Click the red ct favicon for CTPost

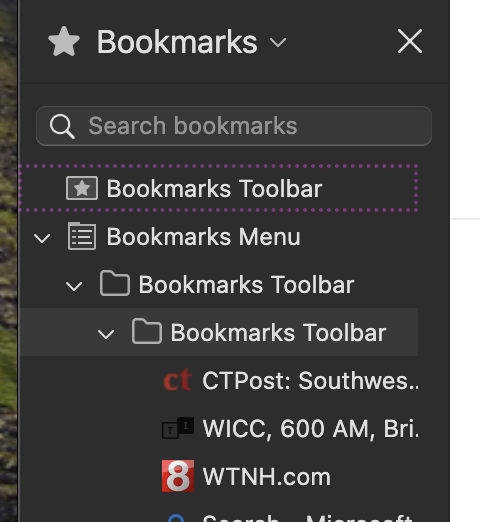pos(178,380)
